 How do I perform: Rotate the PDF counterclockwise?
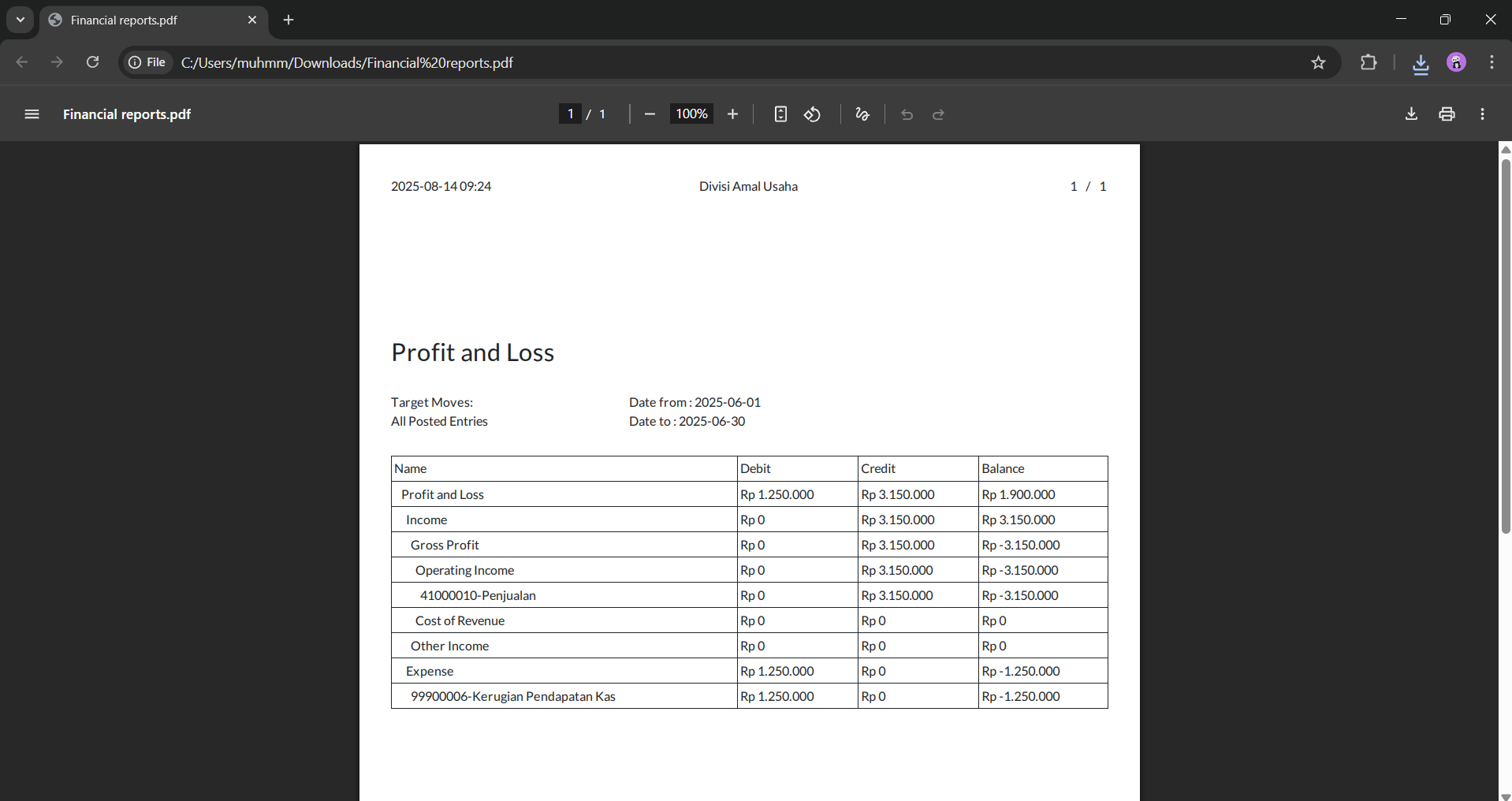tap(813, 114)
